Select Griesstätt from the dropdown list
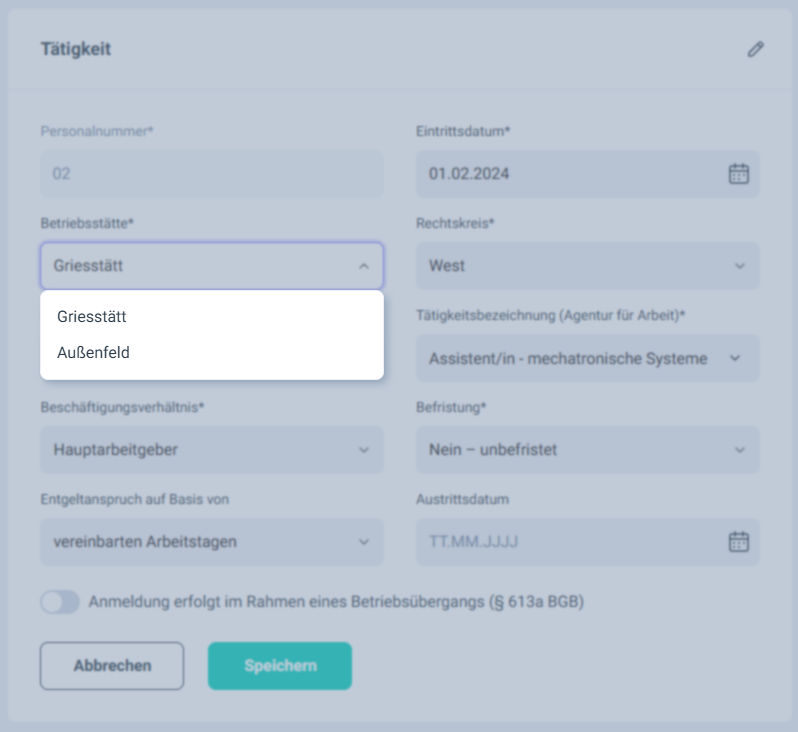 pyautogui.click(x=92, y=316)
